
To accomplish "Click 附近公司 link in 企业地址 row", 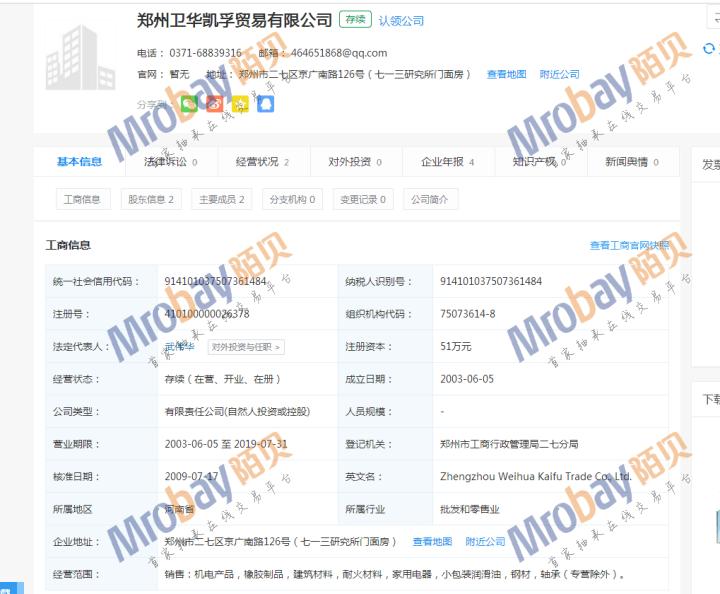I will click(x=485, y=542).
